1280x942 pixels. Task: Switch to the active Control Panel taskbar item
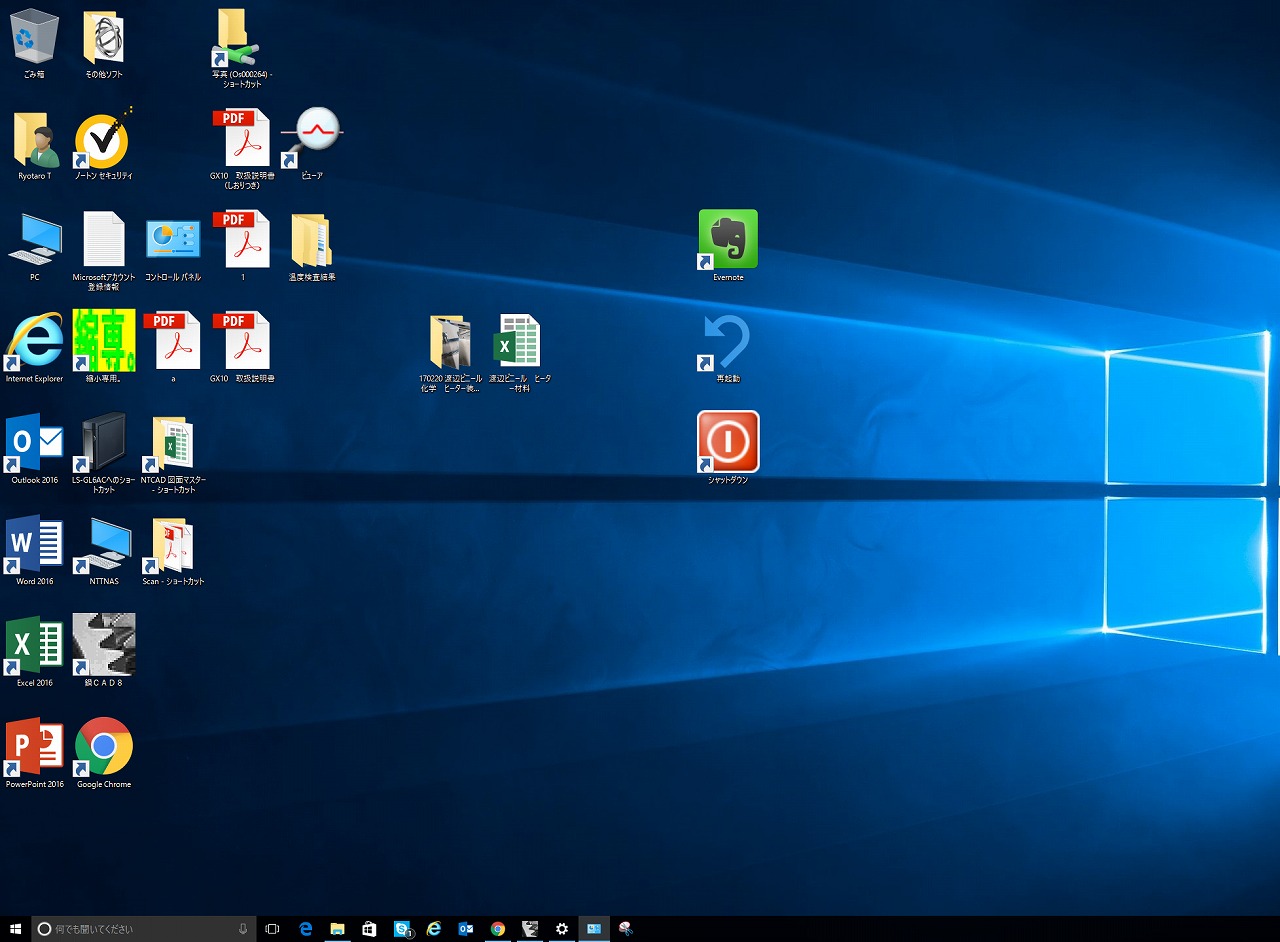coord(594,929)
